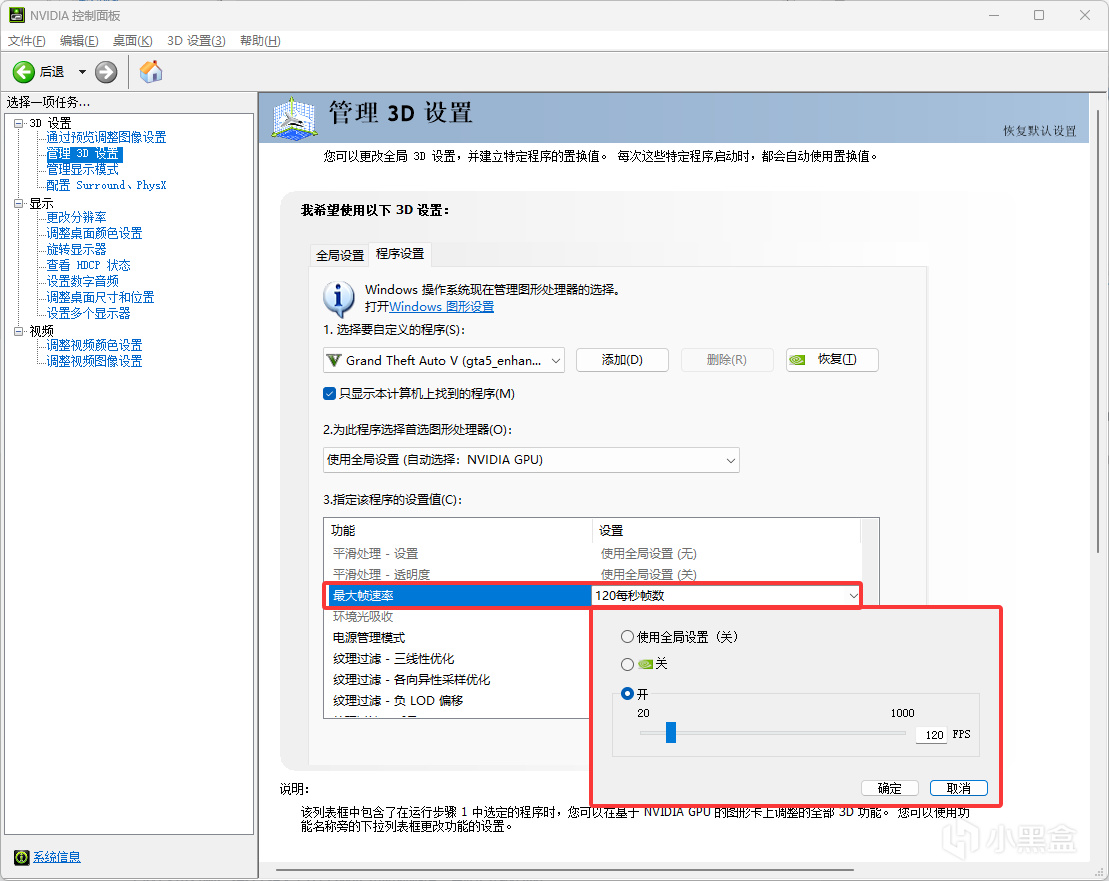The width and height of the screenshot is (1109, 881).
Task: Collapse the 视频 tree node
Action: (18, 331)
